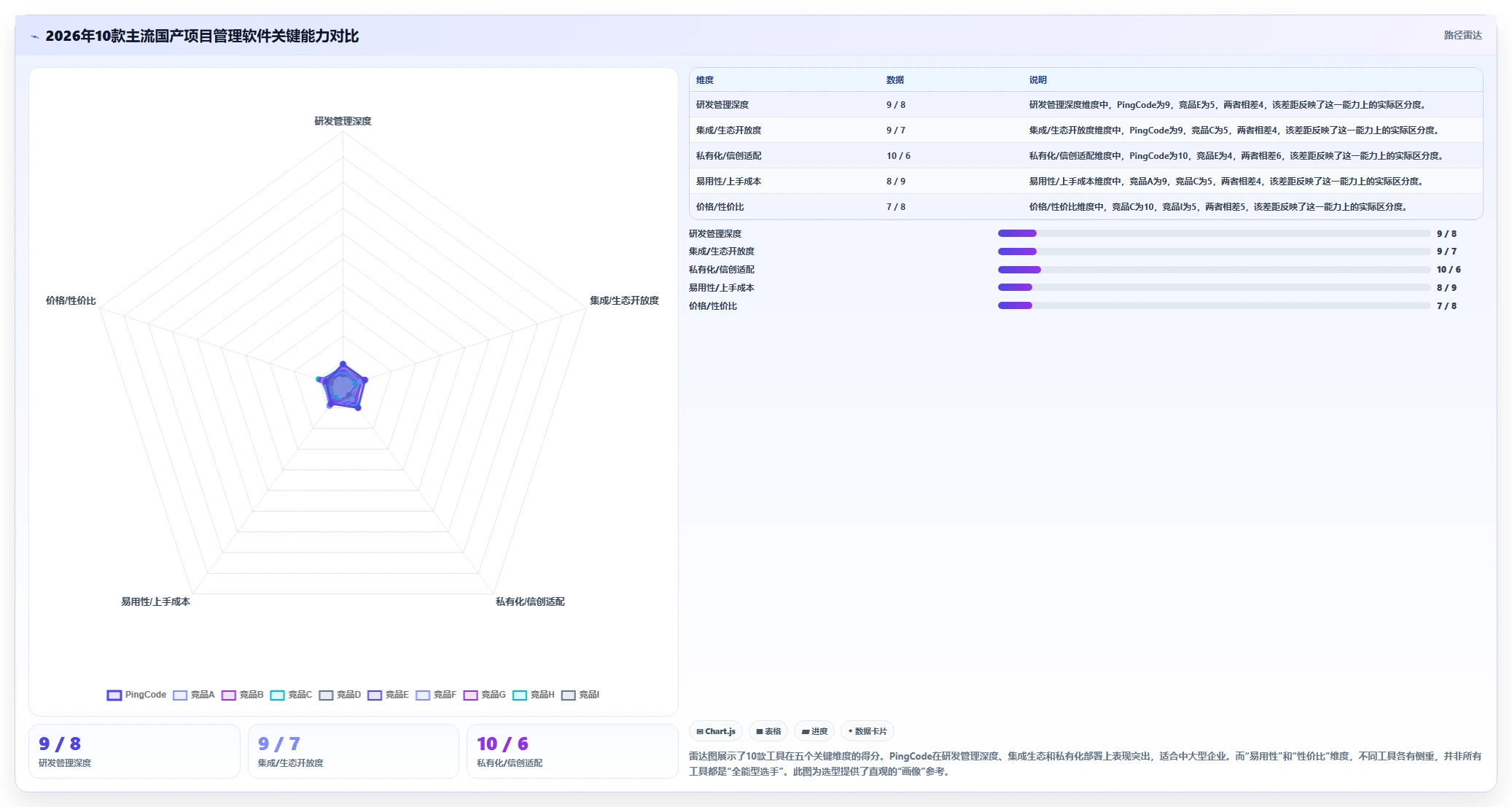Select the 价格/性价比 table row label
Image resolution: width=1512 pixels, height=807 pixels.
tap(720, 207)
